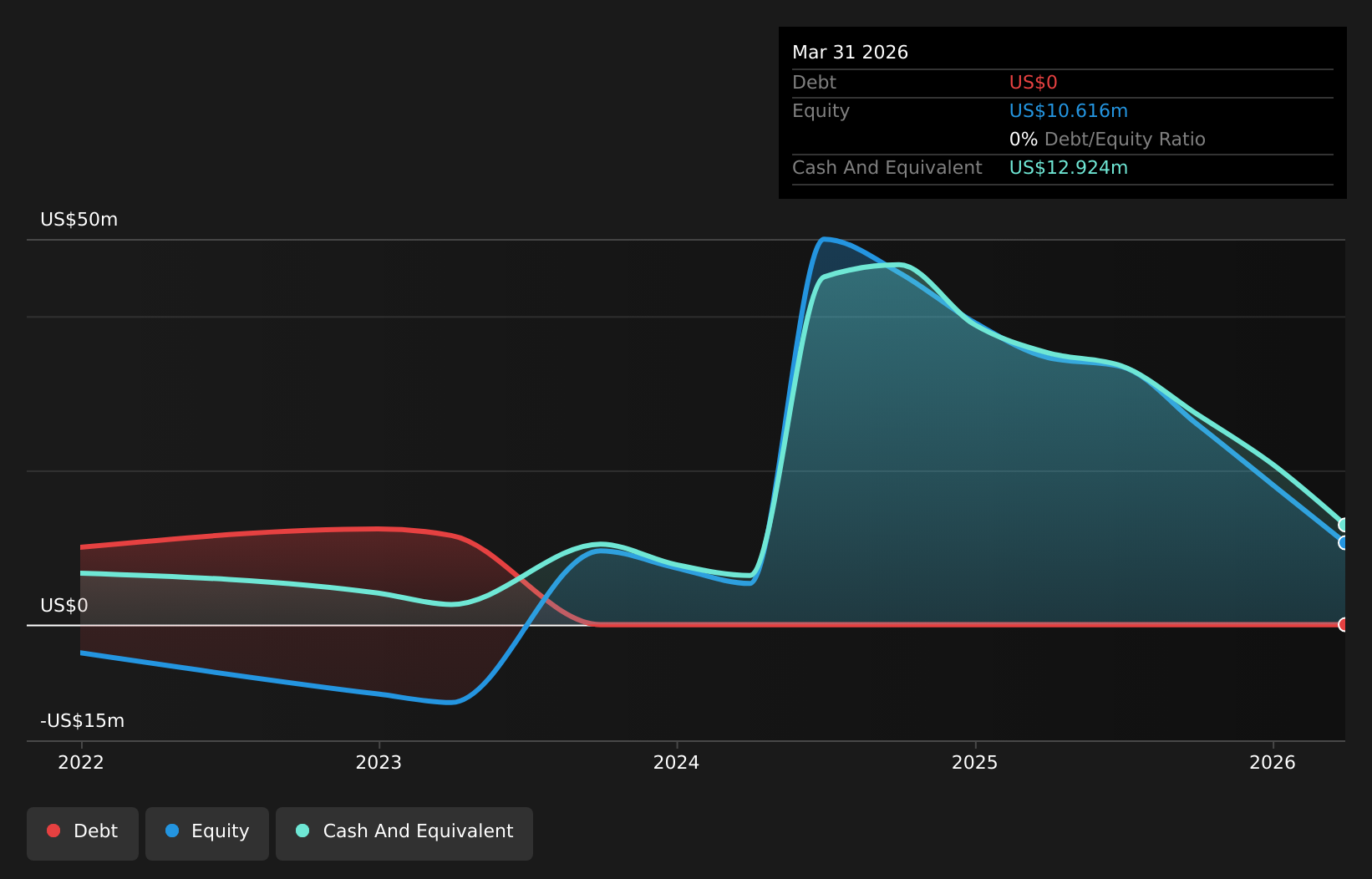Toggle the Equity series legend button
1372x879 pixels.
[207, 833]
